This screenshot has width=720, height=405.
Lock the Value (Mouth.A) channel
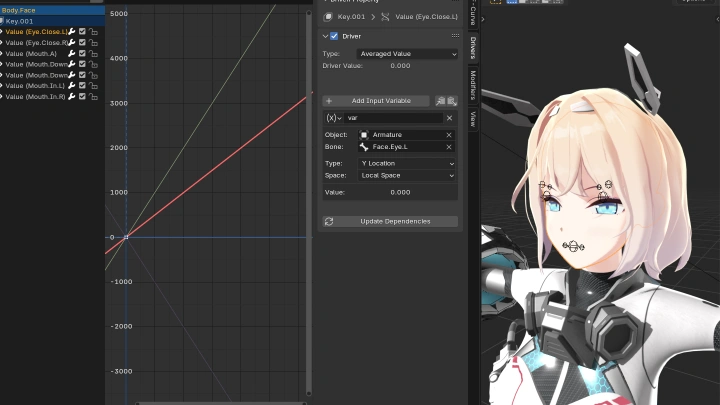pos(93,53)
